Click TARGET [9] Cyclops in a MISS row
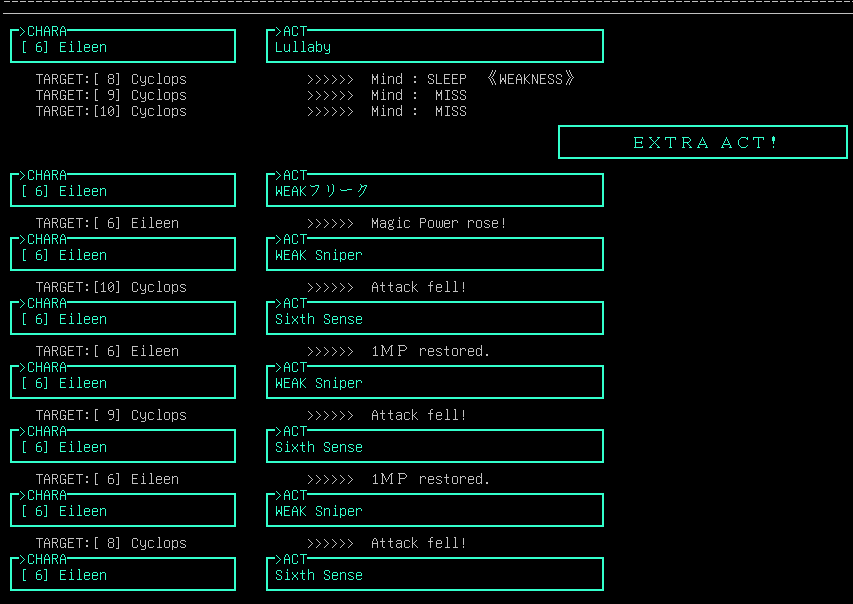 pos(111,95)
